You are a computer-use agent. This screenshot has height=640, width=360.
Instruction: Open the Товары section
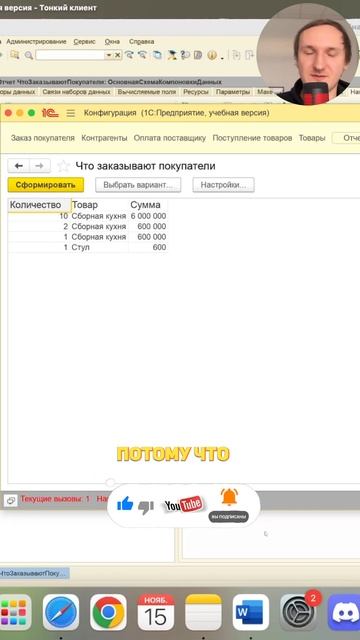pyautogui.click(x=312, y=138)
